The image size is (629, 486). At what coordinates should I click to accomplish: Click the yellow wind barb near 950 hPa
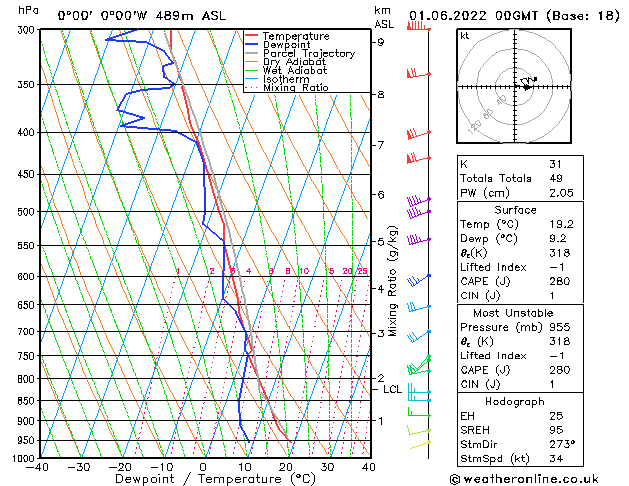pyautogui.click(x=420, y=445)
